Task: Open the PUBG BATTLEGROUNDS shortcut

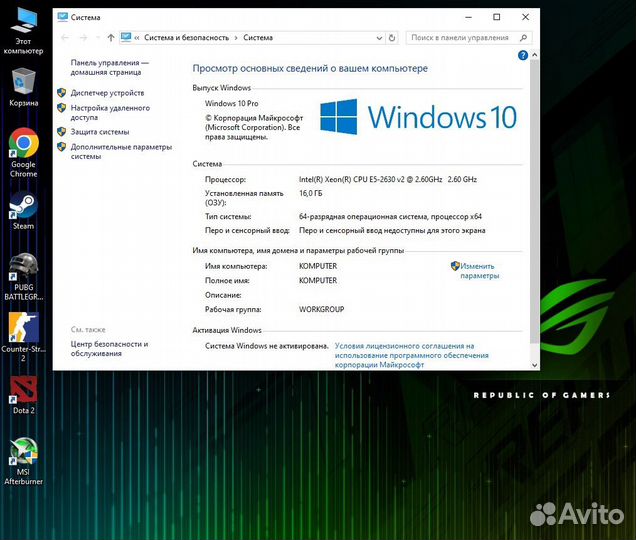Action: pyautogui.click(x=24, y=277)
